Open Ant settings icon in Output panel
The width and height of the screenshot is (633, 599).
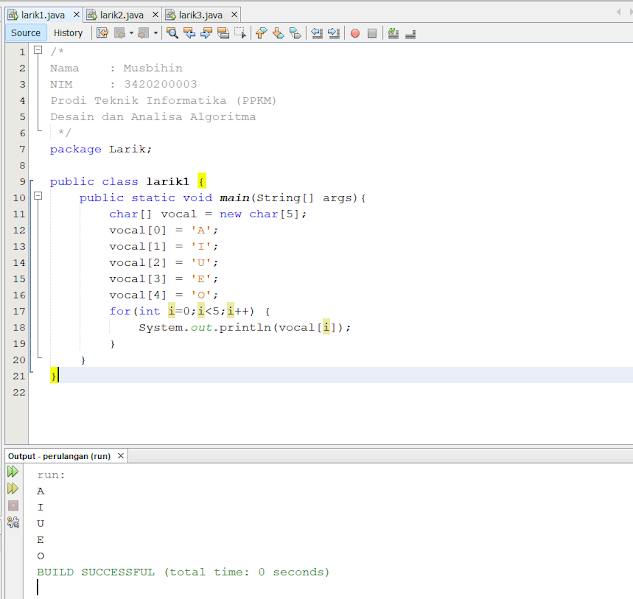13,522
